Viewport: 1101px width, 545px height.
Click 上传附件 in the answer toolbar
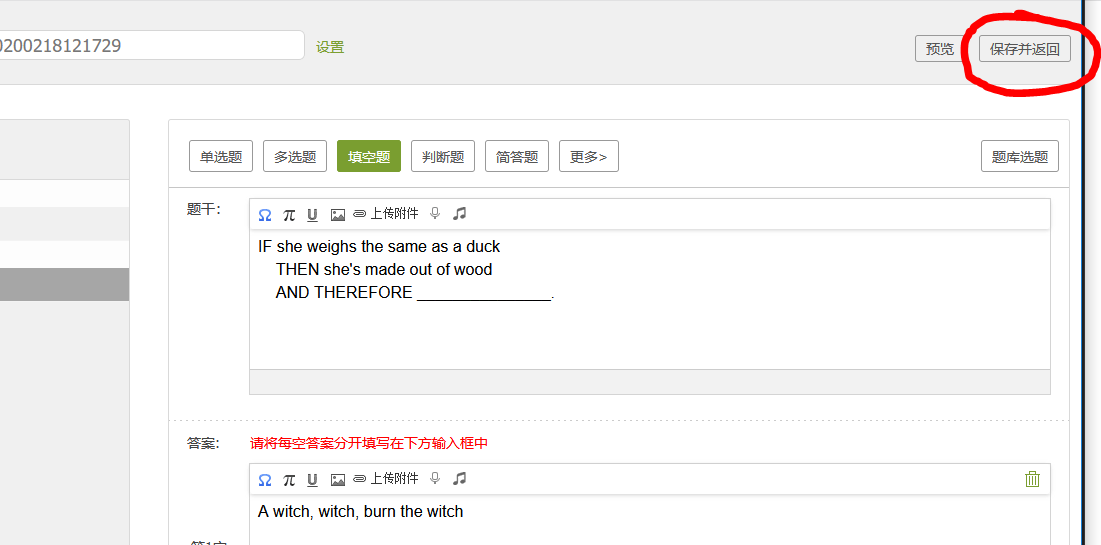(x=386, y=479)
